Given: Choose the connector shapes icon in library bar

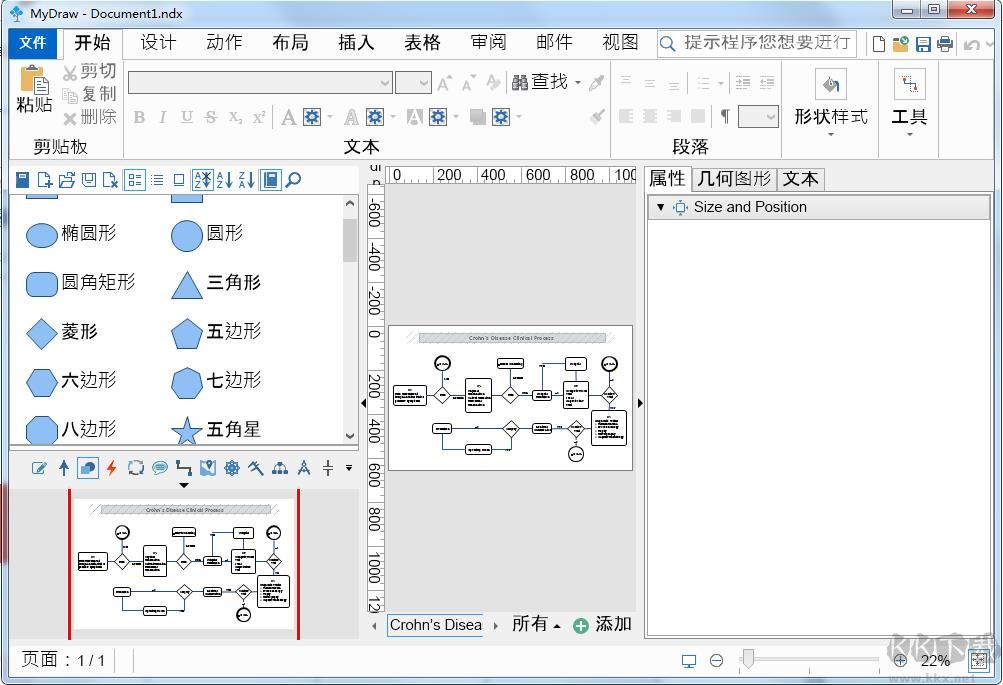Looking at the screenshot, I should pos(184,467).
